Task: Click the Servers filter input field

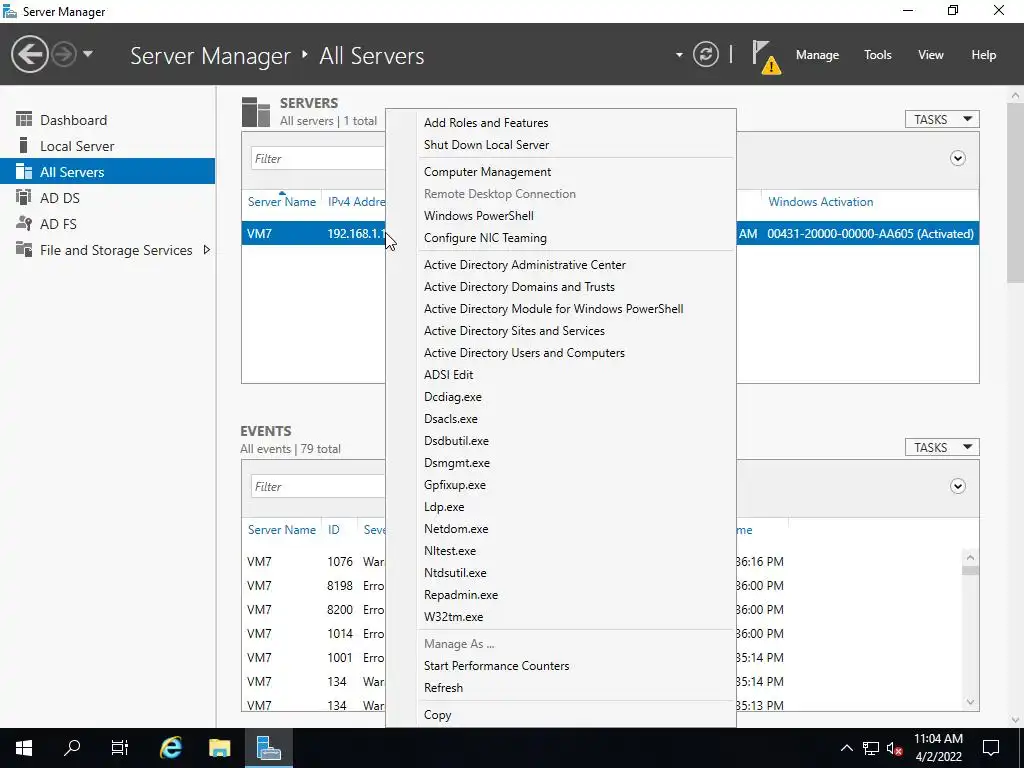Action: [317, 159]
